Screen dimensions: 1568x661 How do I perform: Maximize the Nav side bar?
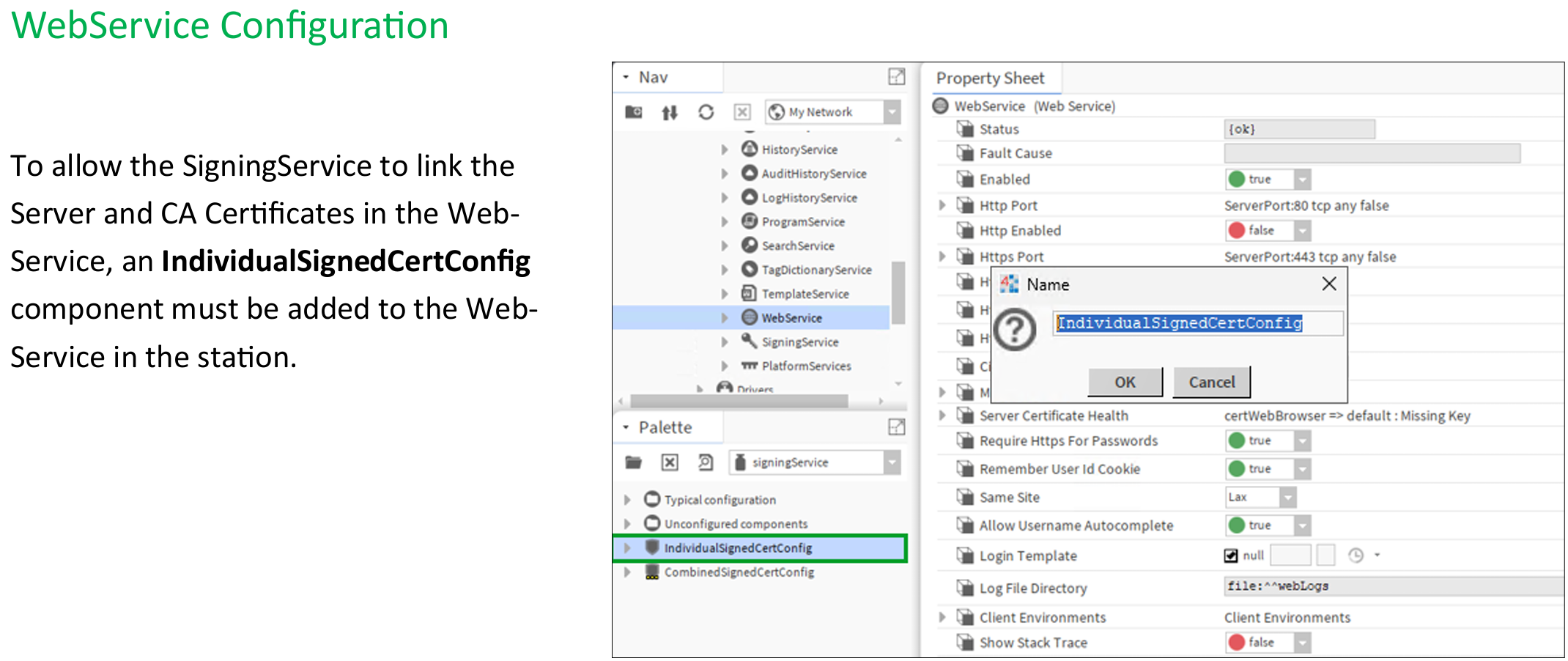[897, 76]
